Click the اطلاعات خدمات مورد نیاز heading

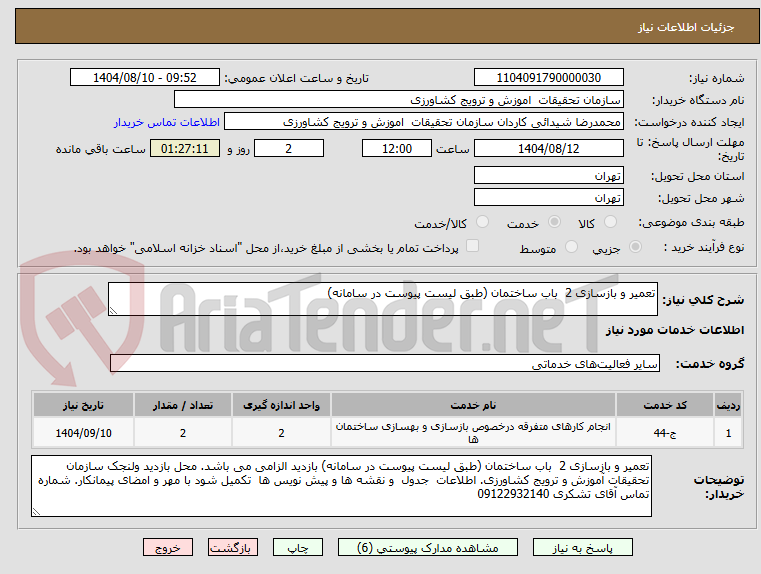675,330
